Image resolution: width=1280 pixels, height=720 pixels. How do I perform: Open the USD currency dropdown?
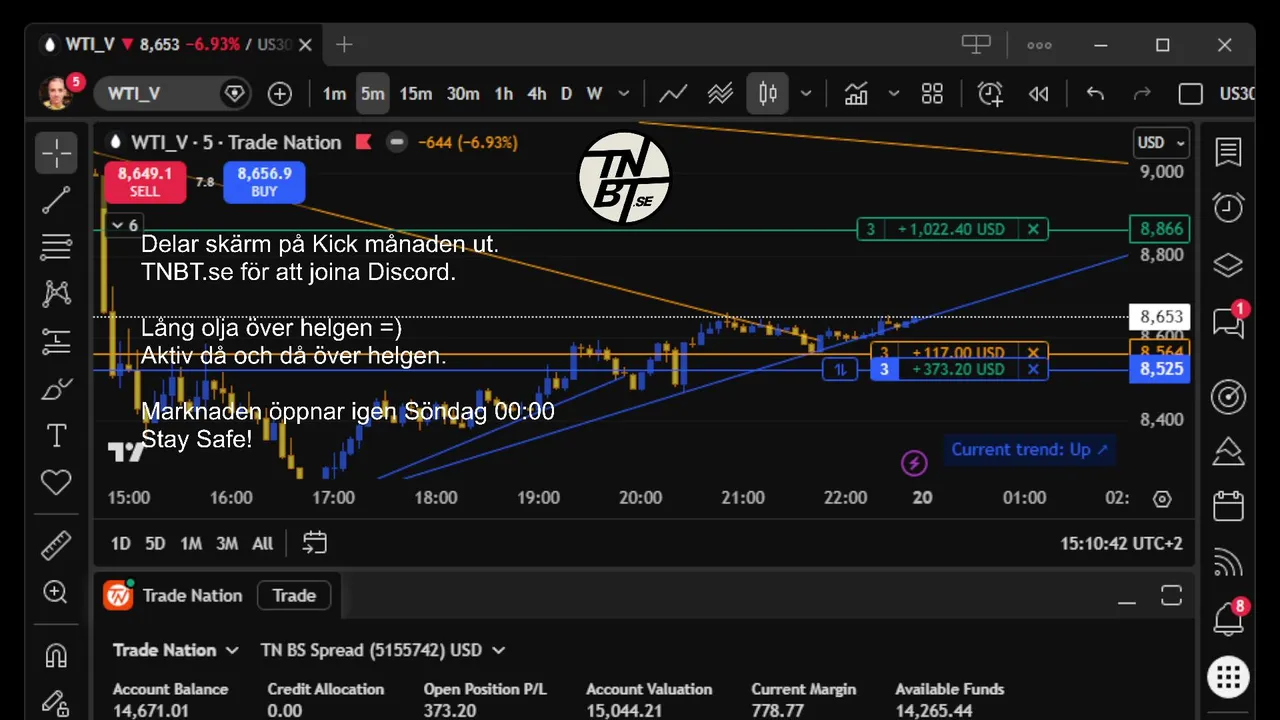point(1161,142)
